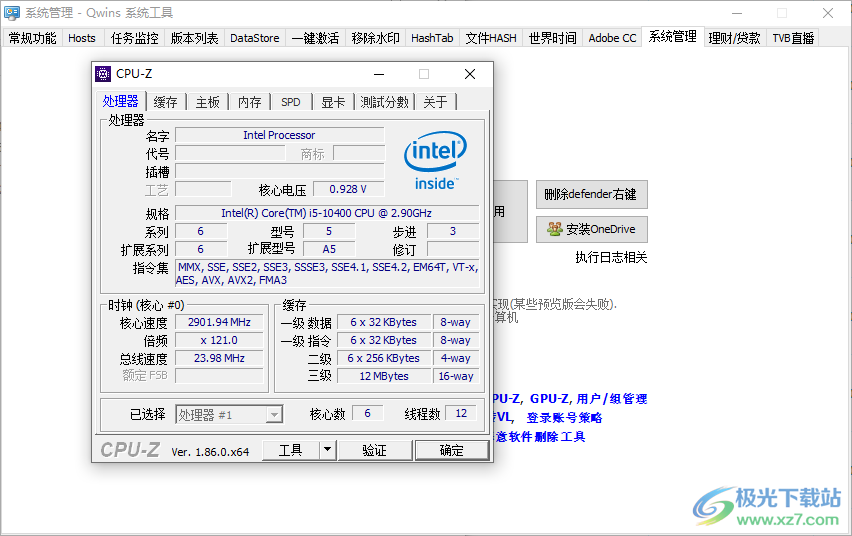Open the HashTab tab
852x536 pixels.
432,38
